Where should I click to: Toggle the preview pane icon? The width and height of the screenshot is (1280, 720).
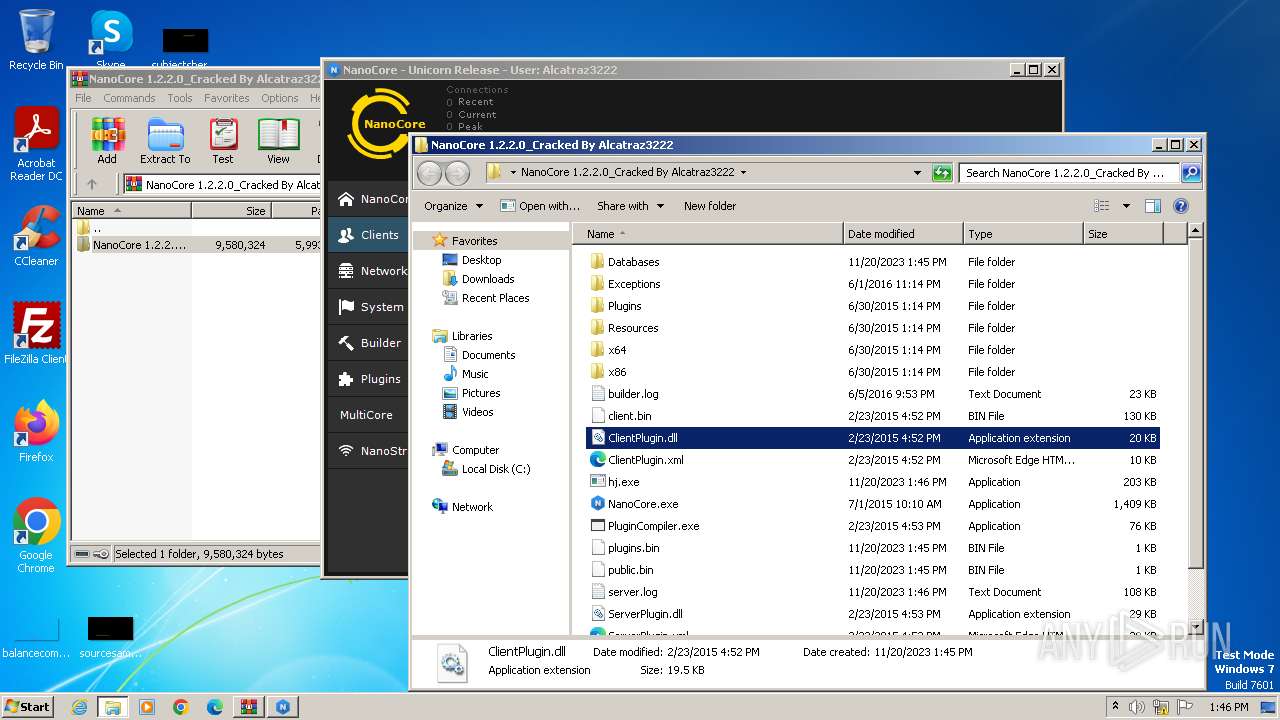click(x=1153, y=206)
